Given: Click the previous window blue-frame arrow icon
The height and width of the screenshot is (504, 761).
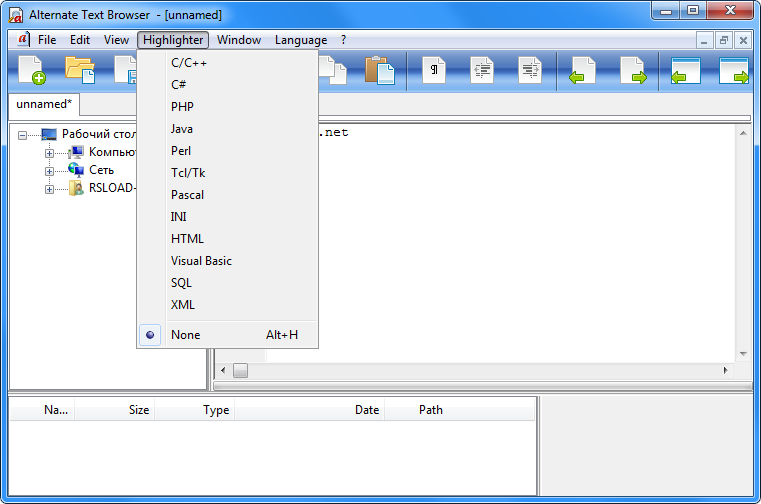Looking at the screenshot, I should point(685,70).
